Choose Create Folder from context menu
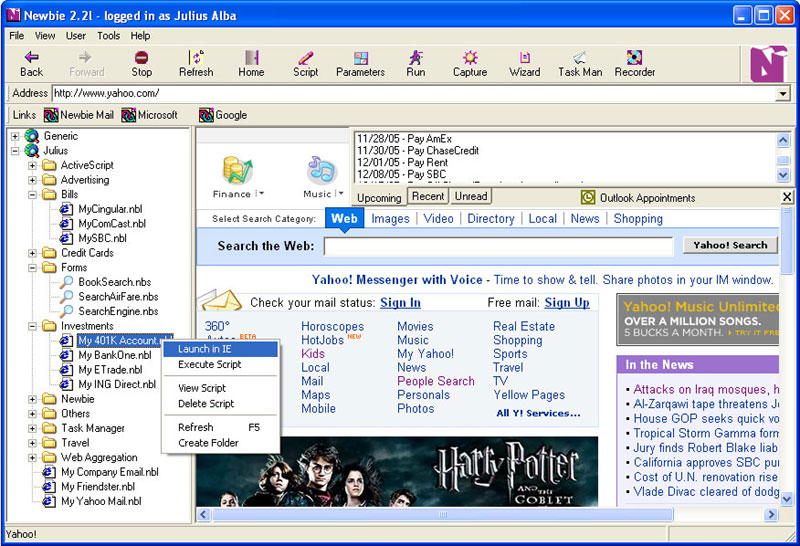This screenshot has height=546, width=800. [x=220, y=443]
